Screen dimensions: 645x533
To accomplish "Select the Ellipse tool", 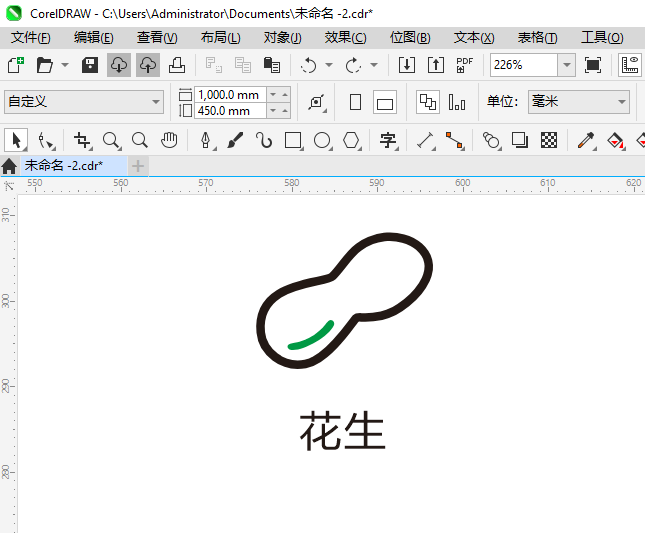I will 322,141.
